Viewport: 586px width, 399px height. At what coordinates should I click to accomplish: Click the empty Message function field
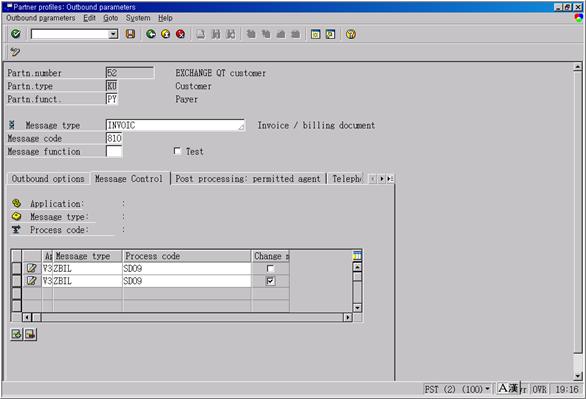[114, 151]
